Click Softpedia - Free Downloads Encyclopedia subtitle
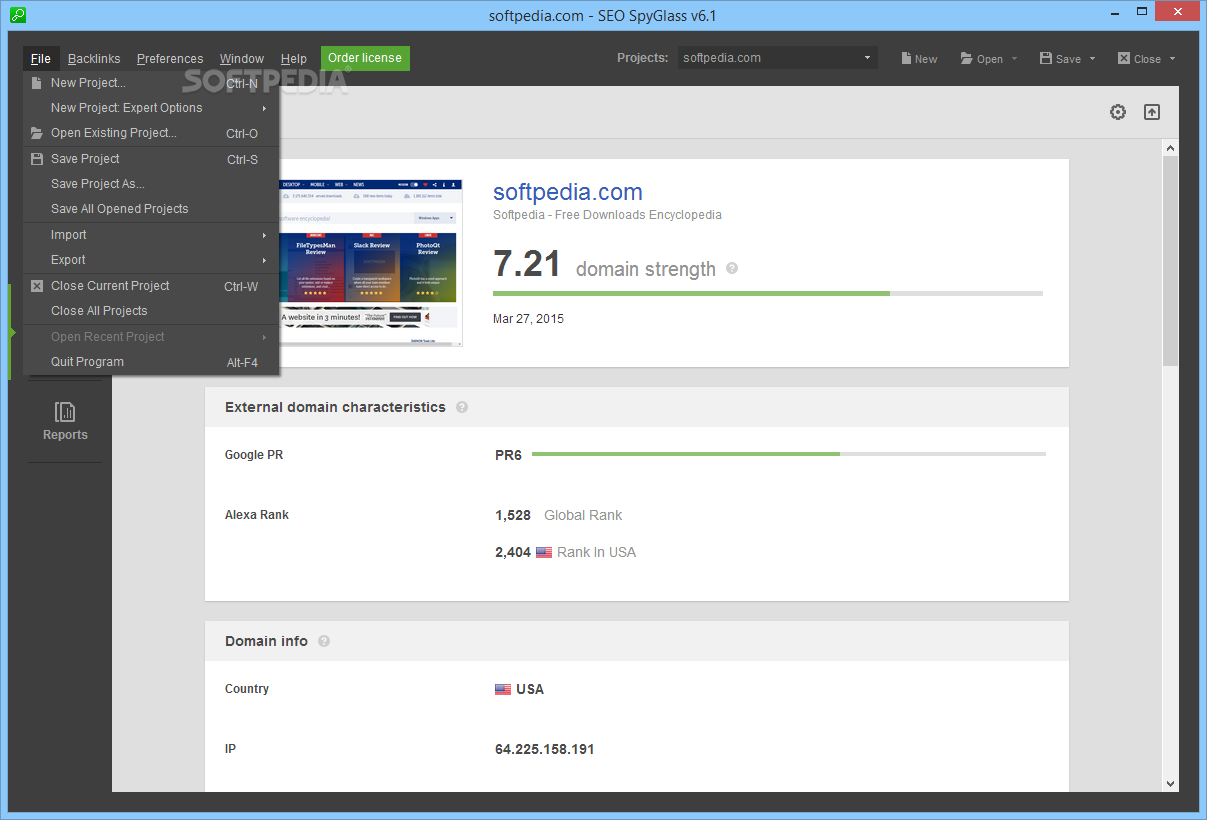 coord(607,215)
